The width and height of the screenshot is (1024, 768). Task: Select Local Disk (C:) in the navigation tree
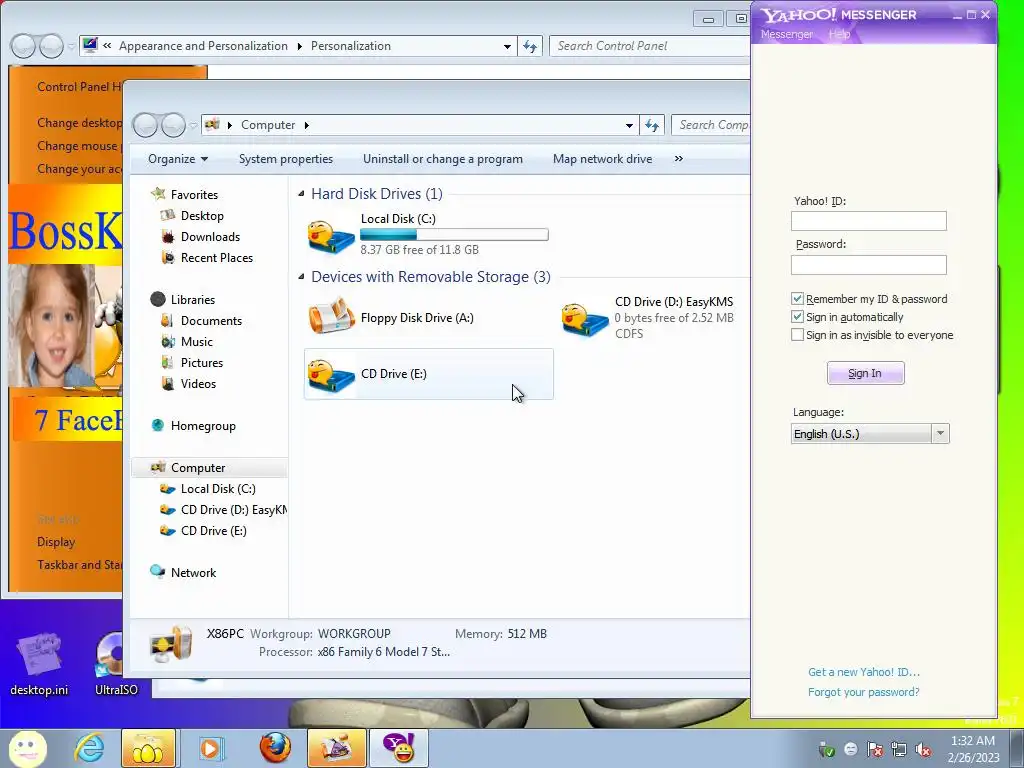coord(218,488)
